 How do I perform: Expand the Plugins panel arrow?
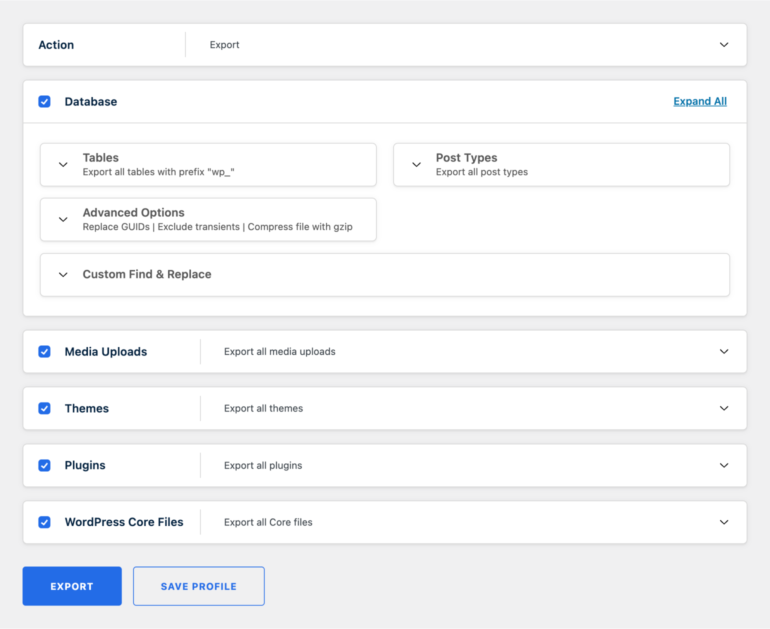724,466
